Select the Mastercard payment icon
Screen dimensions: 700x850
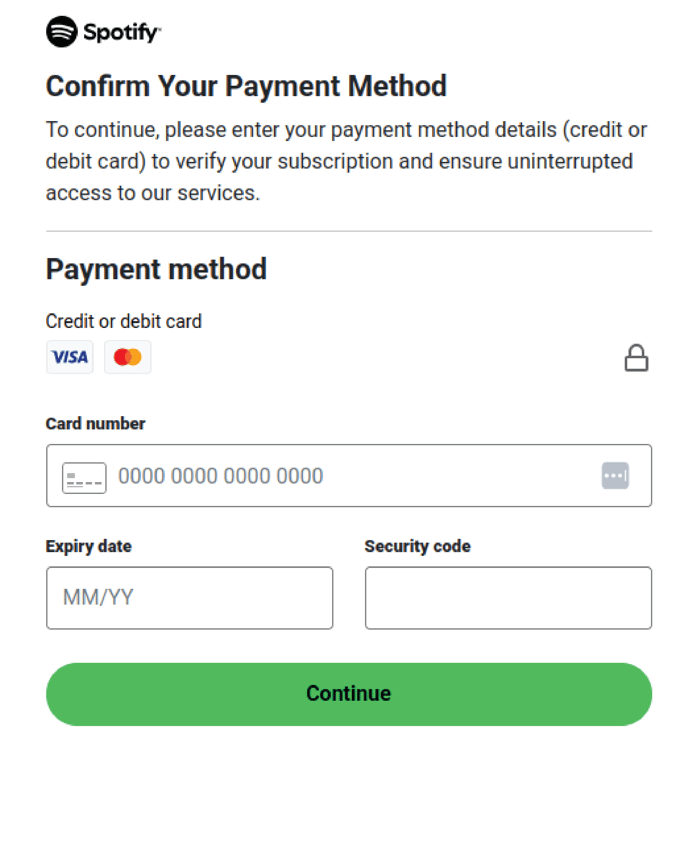(127, 357)
